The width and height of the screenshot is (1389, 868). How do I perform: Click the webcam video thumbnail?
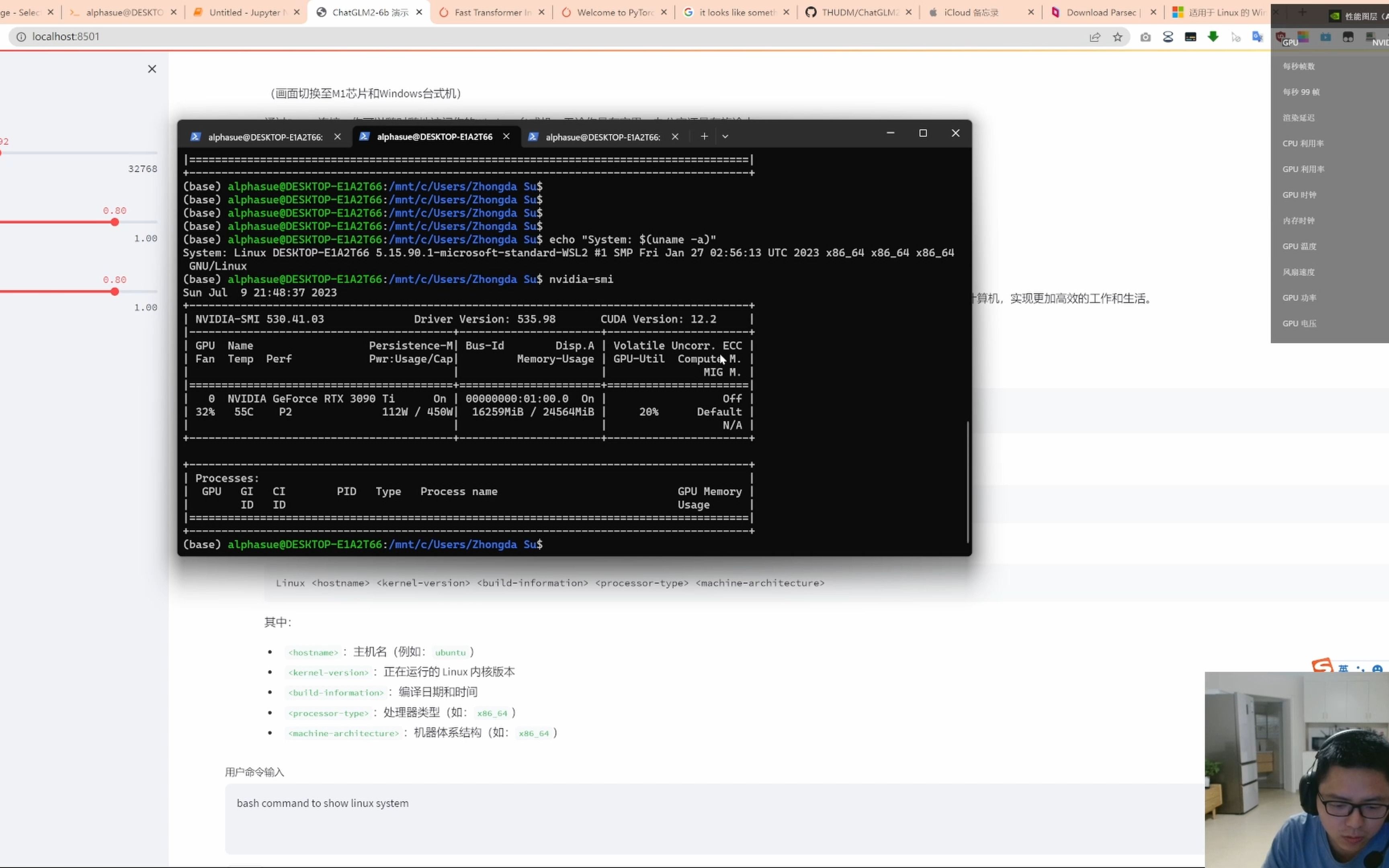coord(1297,770)
